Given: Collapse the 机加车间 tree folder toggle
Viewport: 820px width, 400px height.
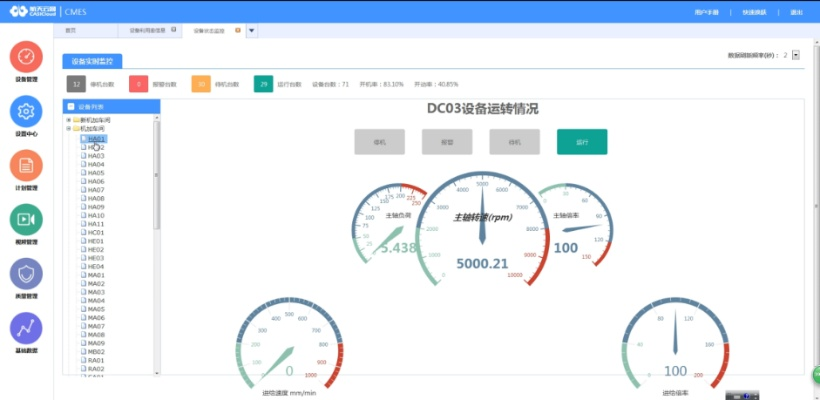Looking at the screenshot, I should point(68,128).
